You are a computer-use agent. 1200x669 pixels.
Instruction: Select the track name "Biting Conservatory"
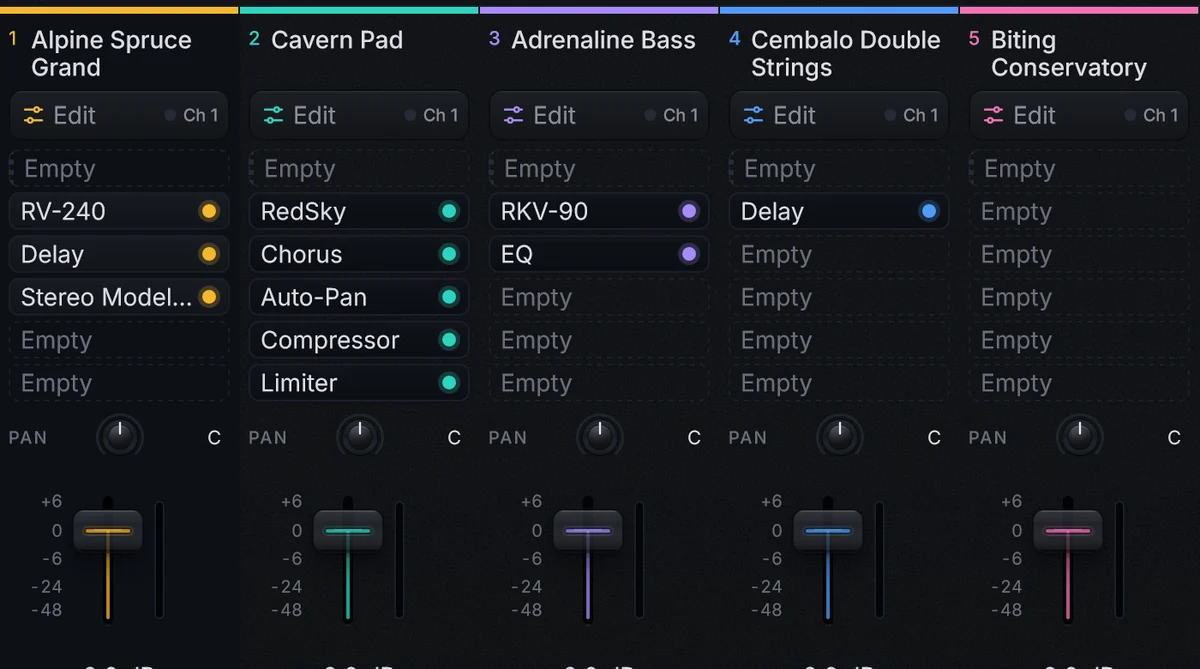tap(1069, 54)
